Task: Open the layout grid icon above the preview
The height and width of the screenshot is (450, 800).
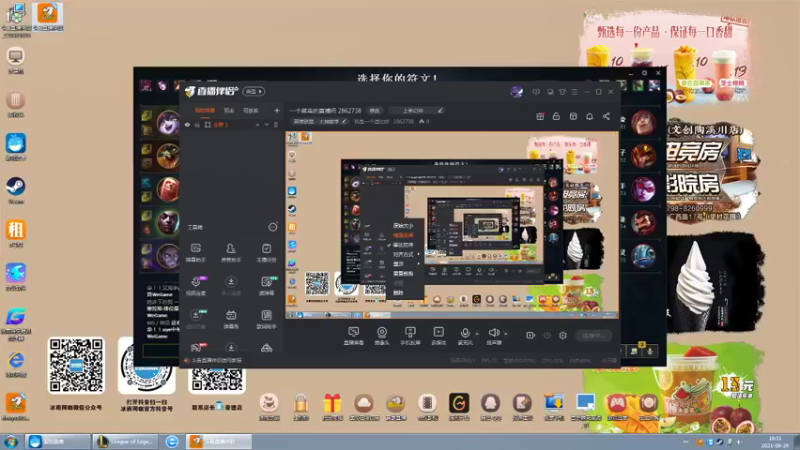Action: (x=573, y=116)
